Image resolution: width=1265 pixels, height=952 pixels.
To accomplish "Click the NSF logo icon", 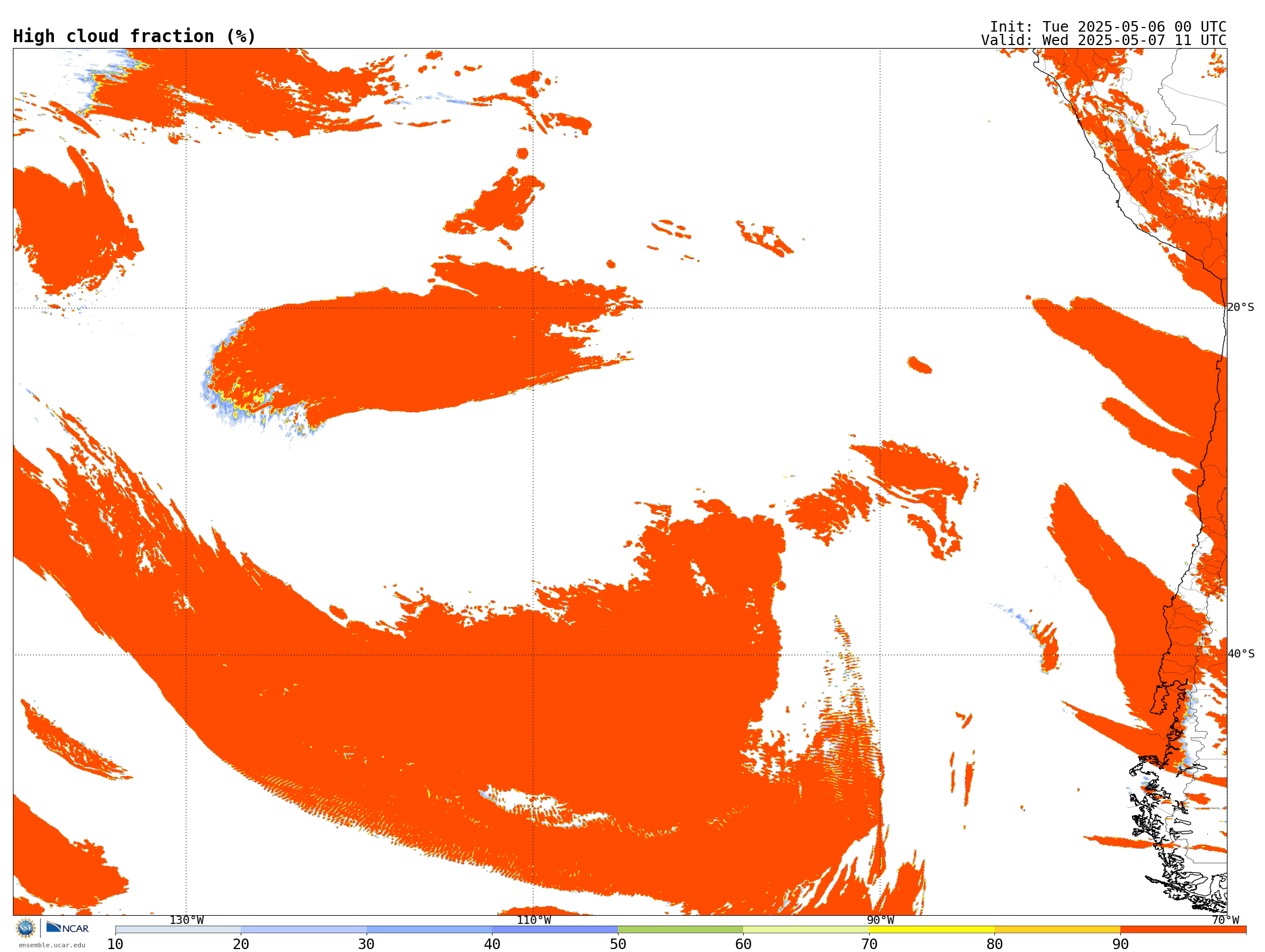I will (x=26, y=928).
